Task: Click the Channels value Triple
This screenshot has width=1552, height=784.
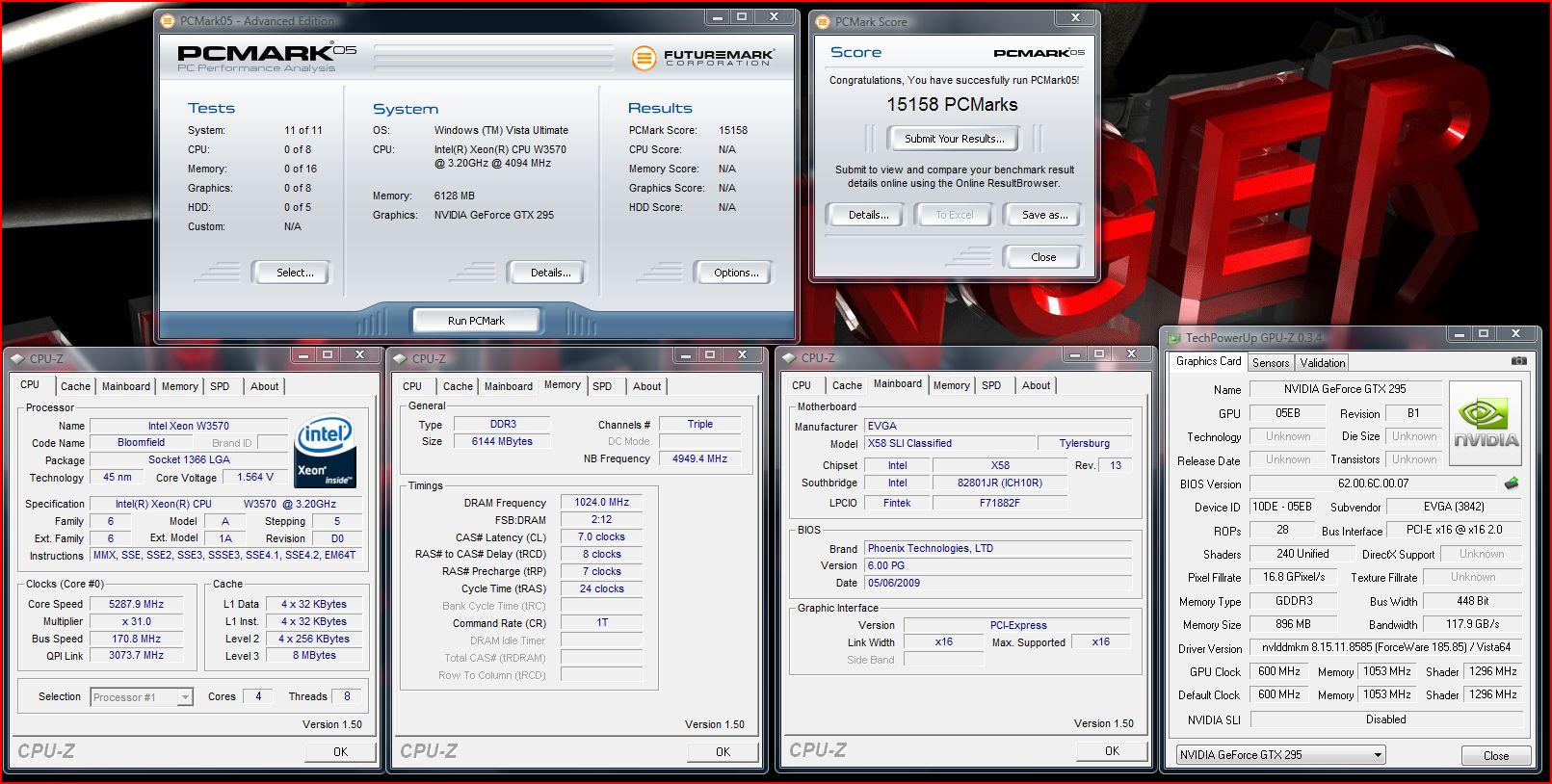Action: pyautogui.click(x=699, y=424)
